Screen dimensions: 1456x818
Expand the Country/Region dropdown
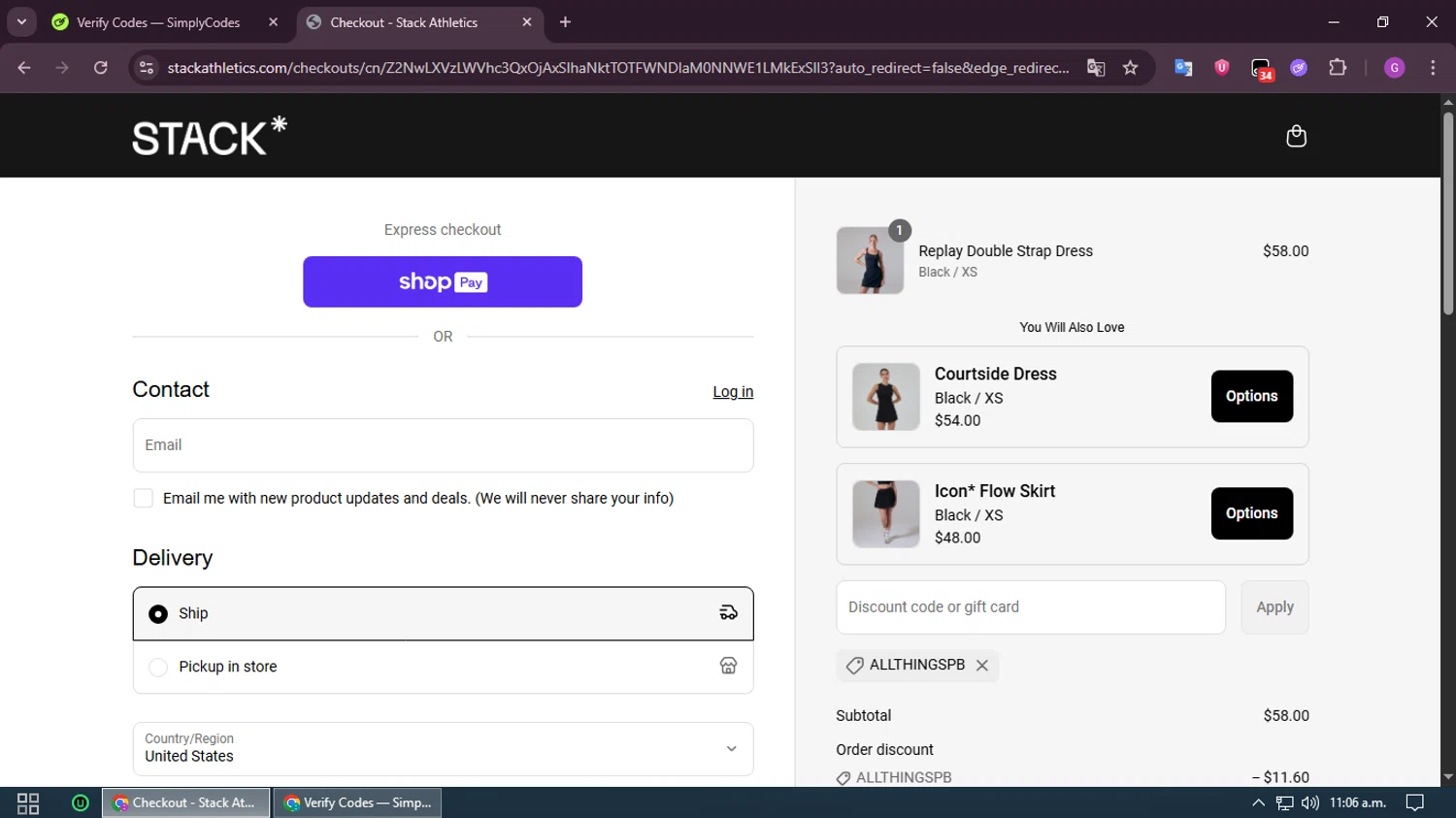click(x=443, y=748)
